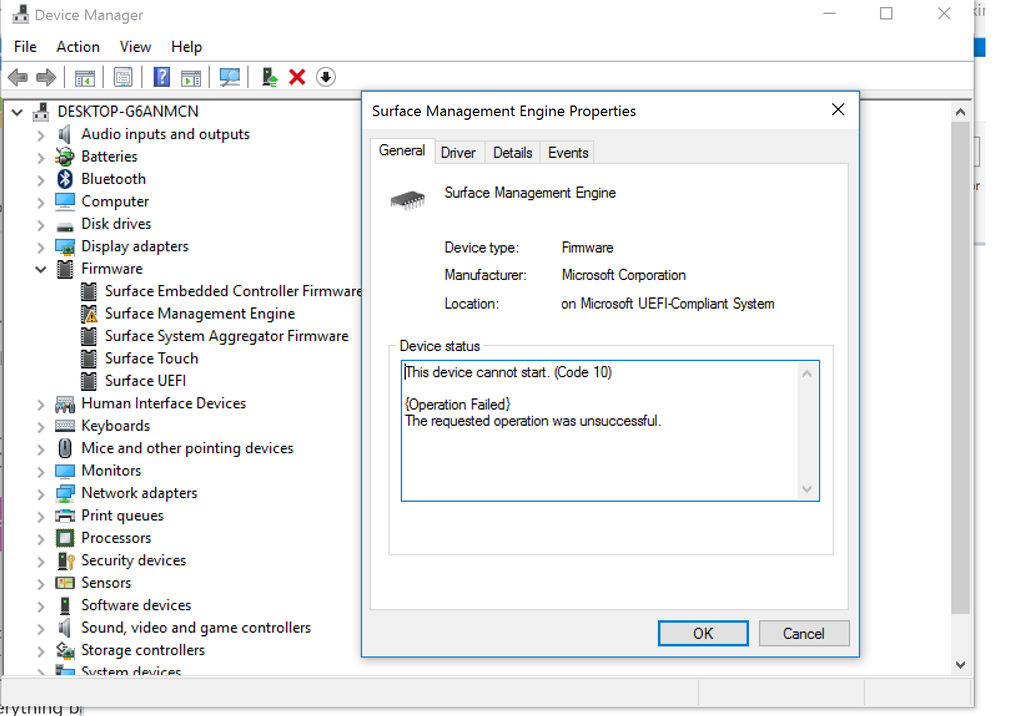Open the Help menu
The height and width of the screenshot is (716, 1024).
click(x=186, y=47)
